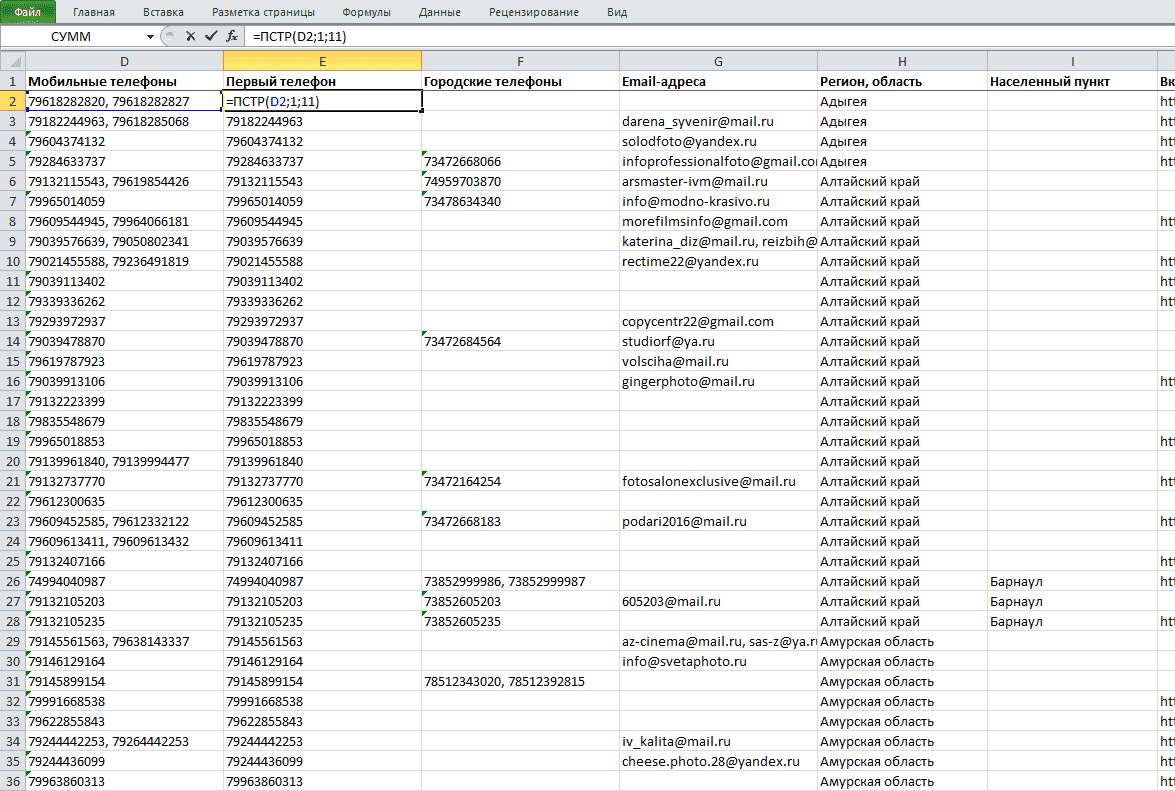Click the header cell Email-адреса

[718, 81]
